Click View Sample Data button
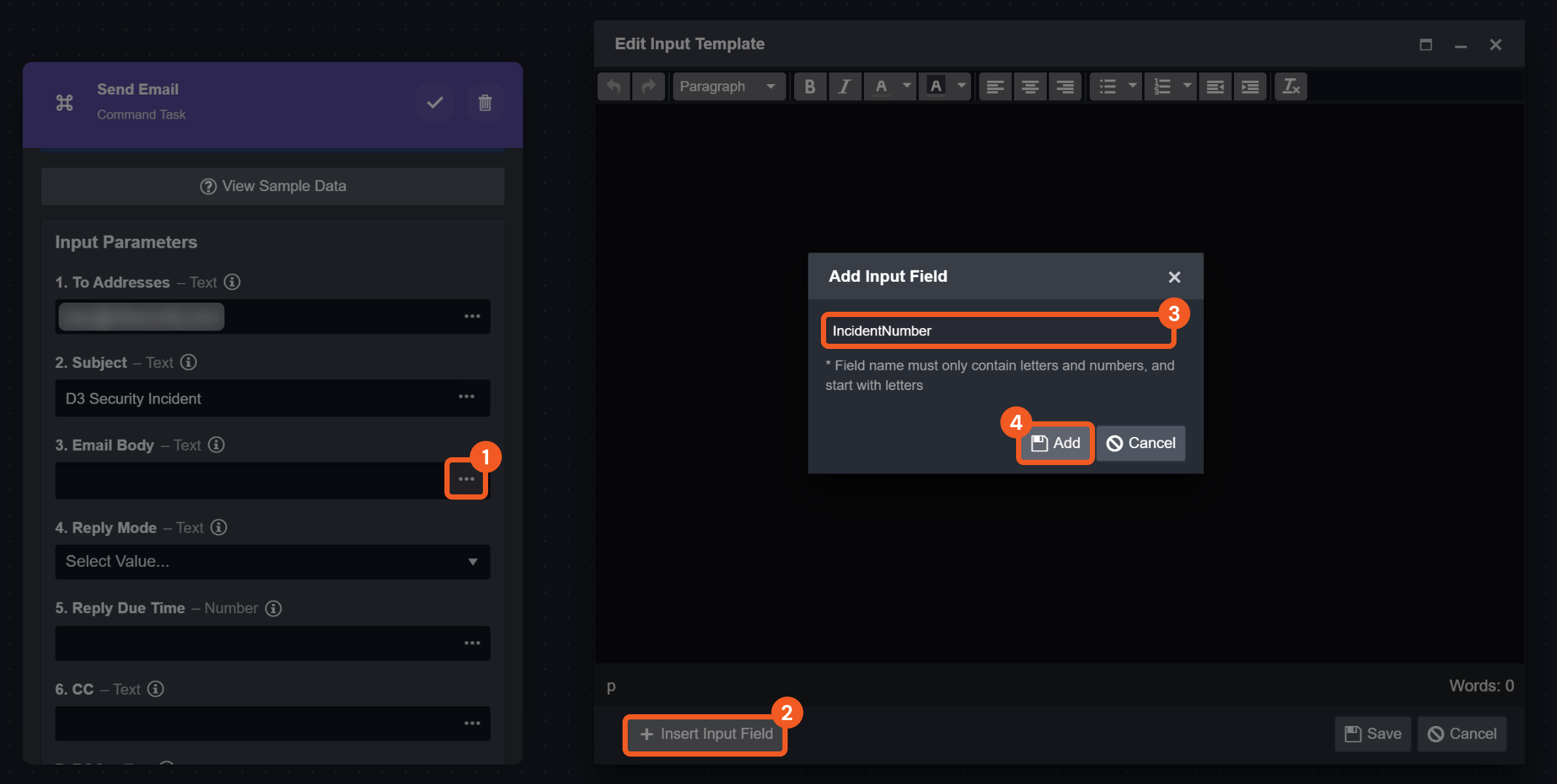The width and height of the screenshot is (1557, 784). click(x=273, y=186)
